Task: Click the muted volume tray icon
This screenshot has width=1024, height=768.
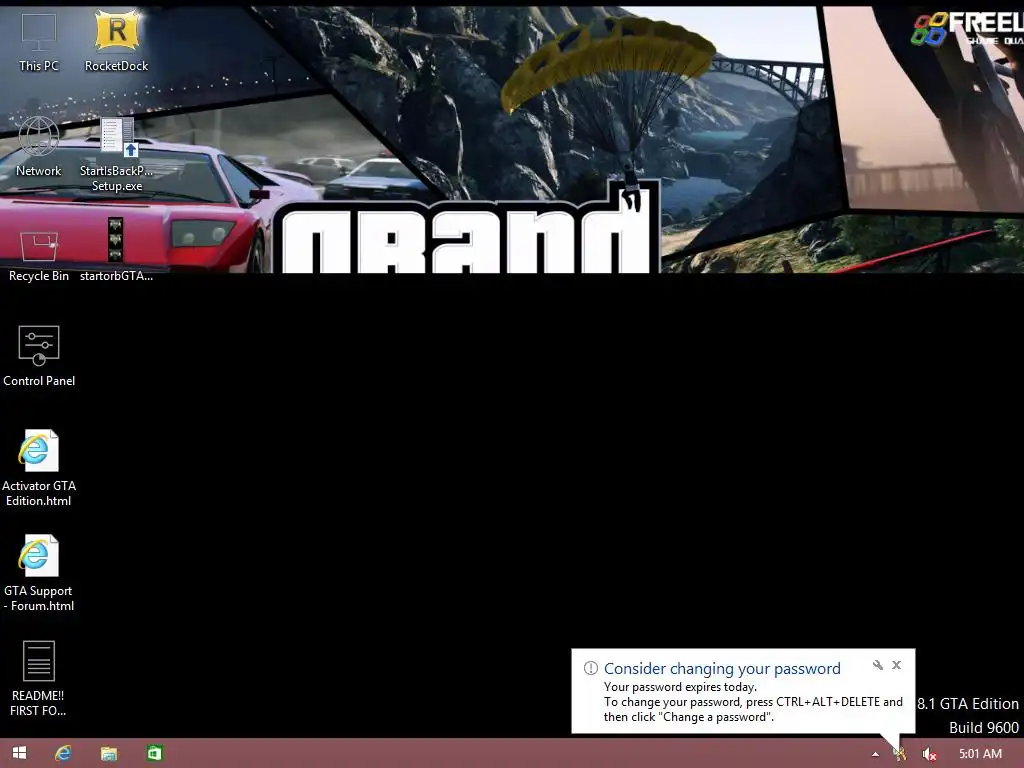Action: coord(929,754)
